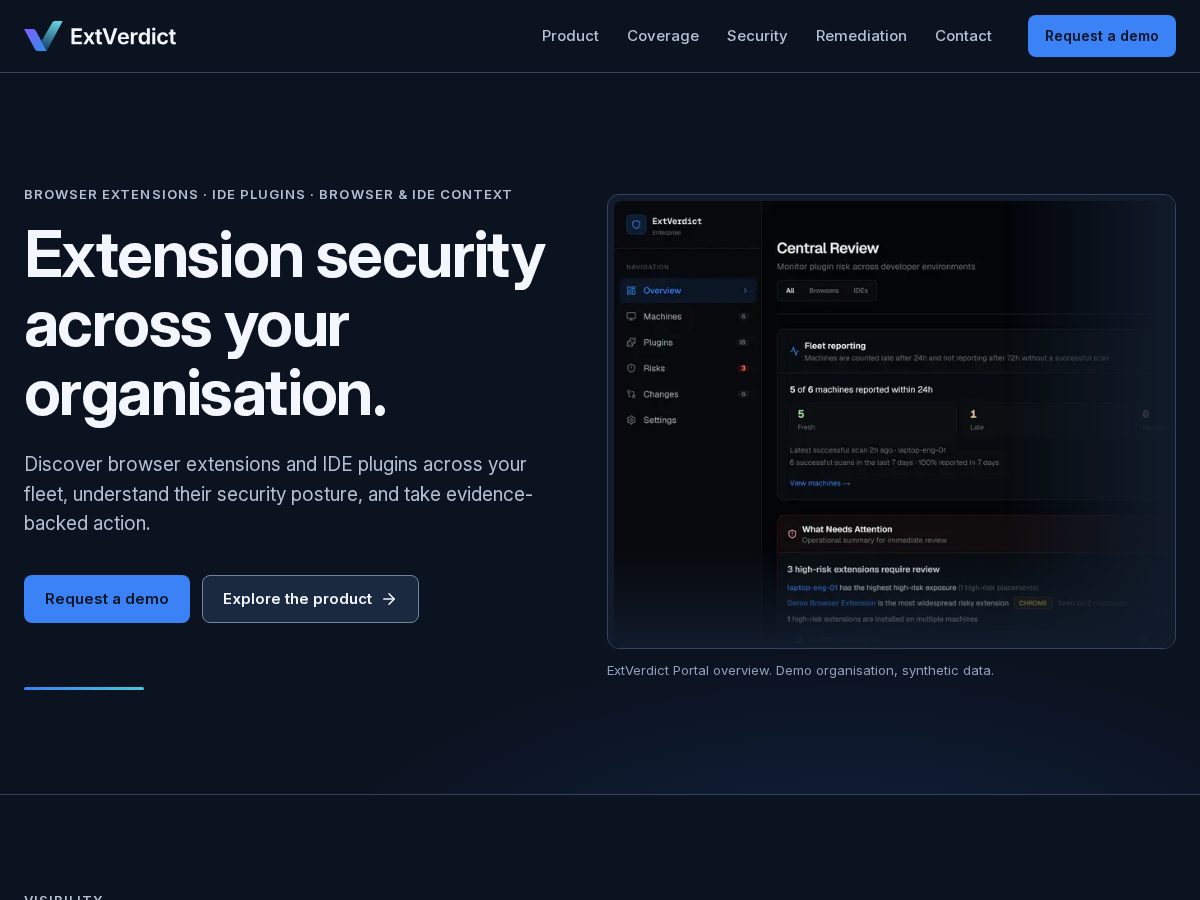Click the Settings gear icon in portal sidebar
Screen dimensions: 1200x900
(x=631, y=421)
